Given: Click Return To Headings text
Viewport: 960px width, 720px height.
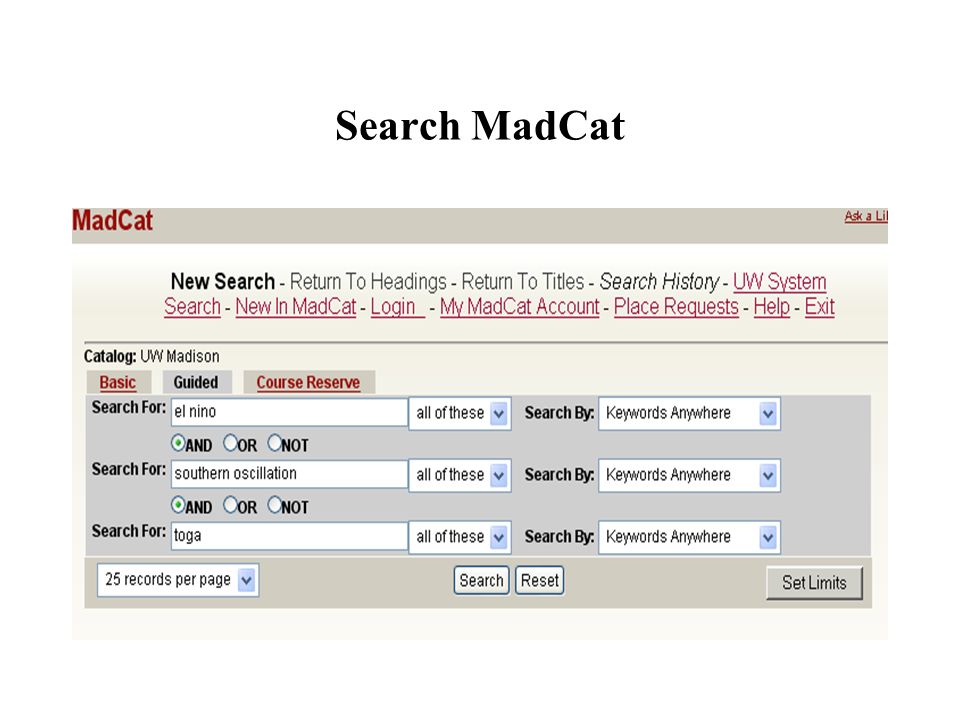Looking at the screenshot, I should click(x=368, y=282).
